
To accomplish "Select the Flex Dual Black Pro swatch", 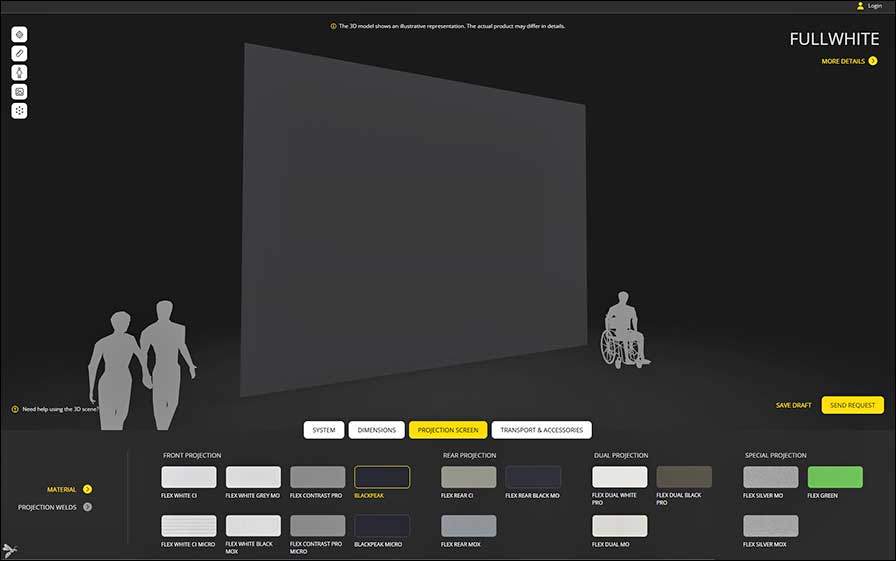I will [684, 477].
